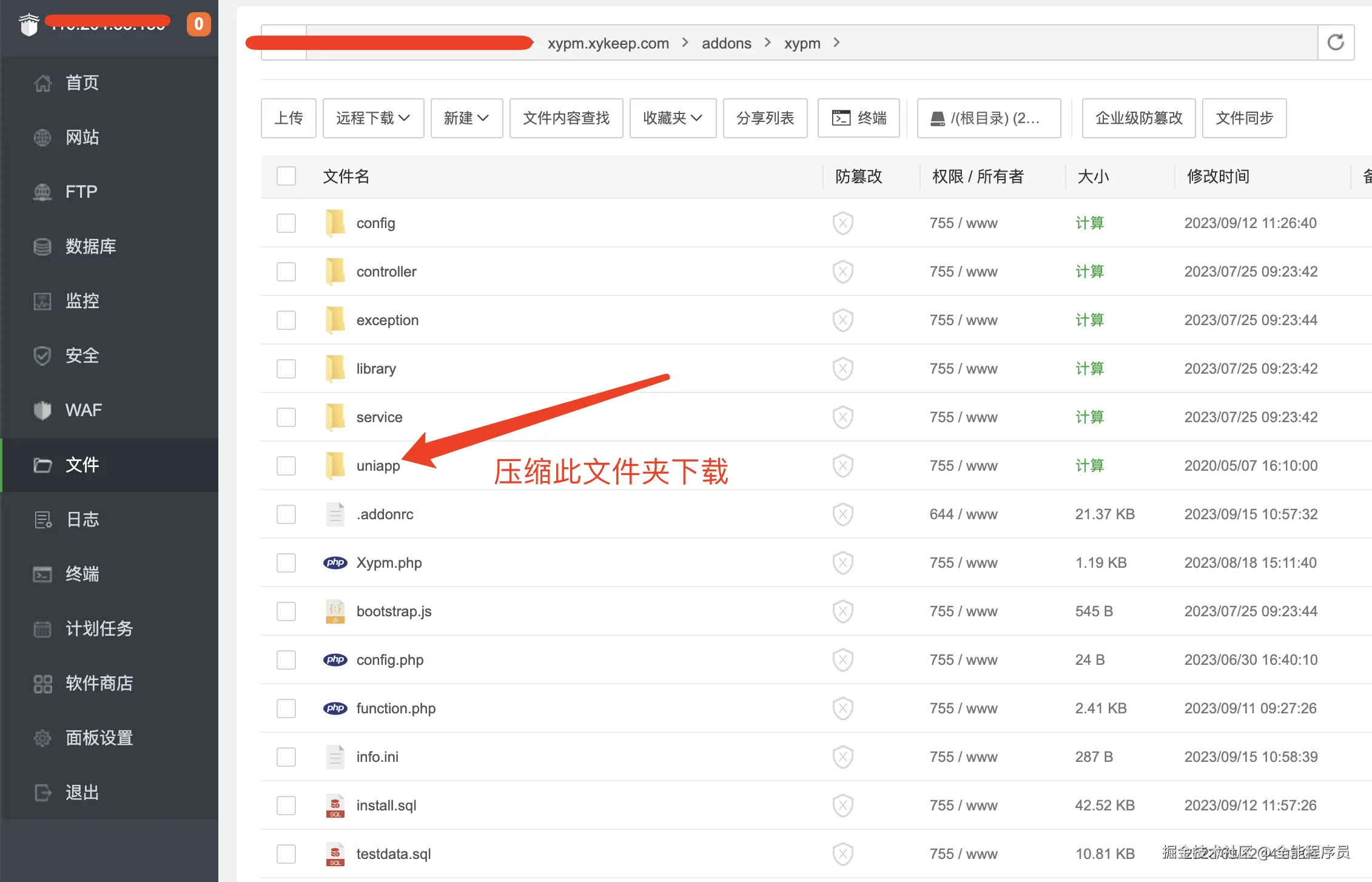The height and width of the screenshot is (882, 1372).
Task: Click the tamper-proof shield icon for config folder
Action: pyautogui.click(x=842, y=223)
